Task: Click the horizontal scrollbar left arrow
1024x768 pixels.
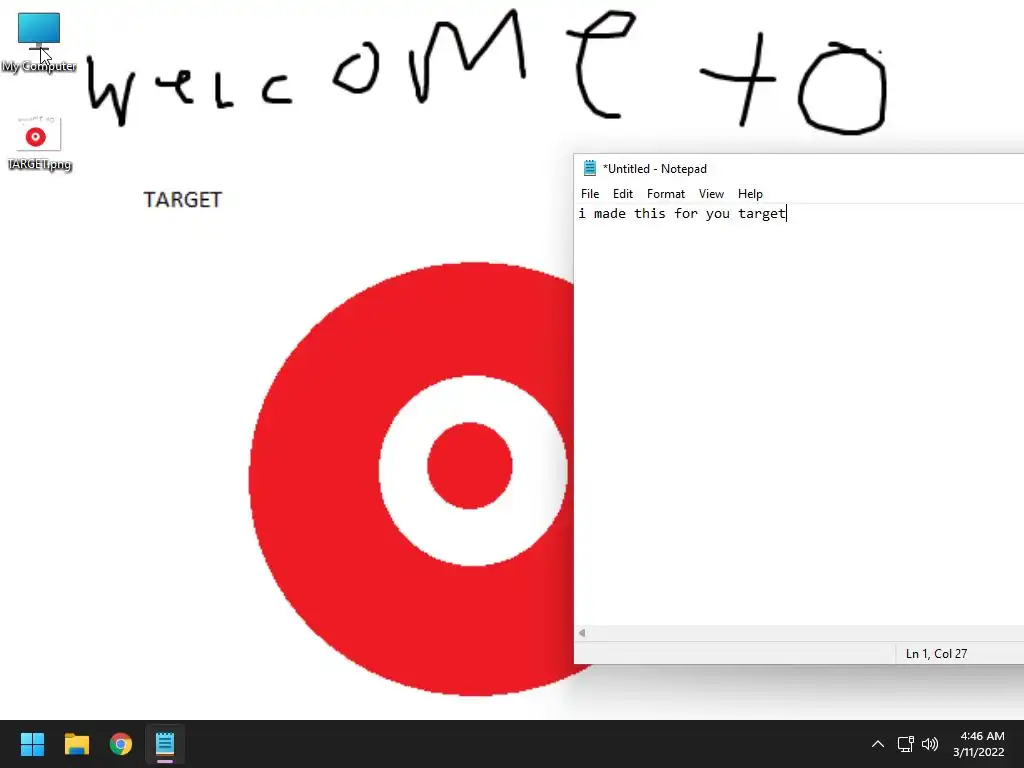Action: coord(582,633)
